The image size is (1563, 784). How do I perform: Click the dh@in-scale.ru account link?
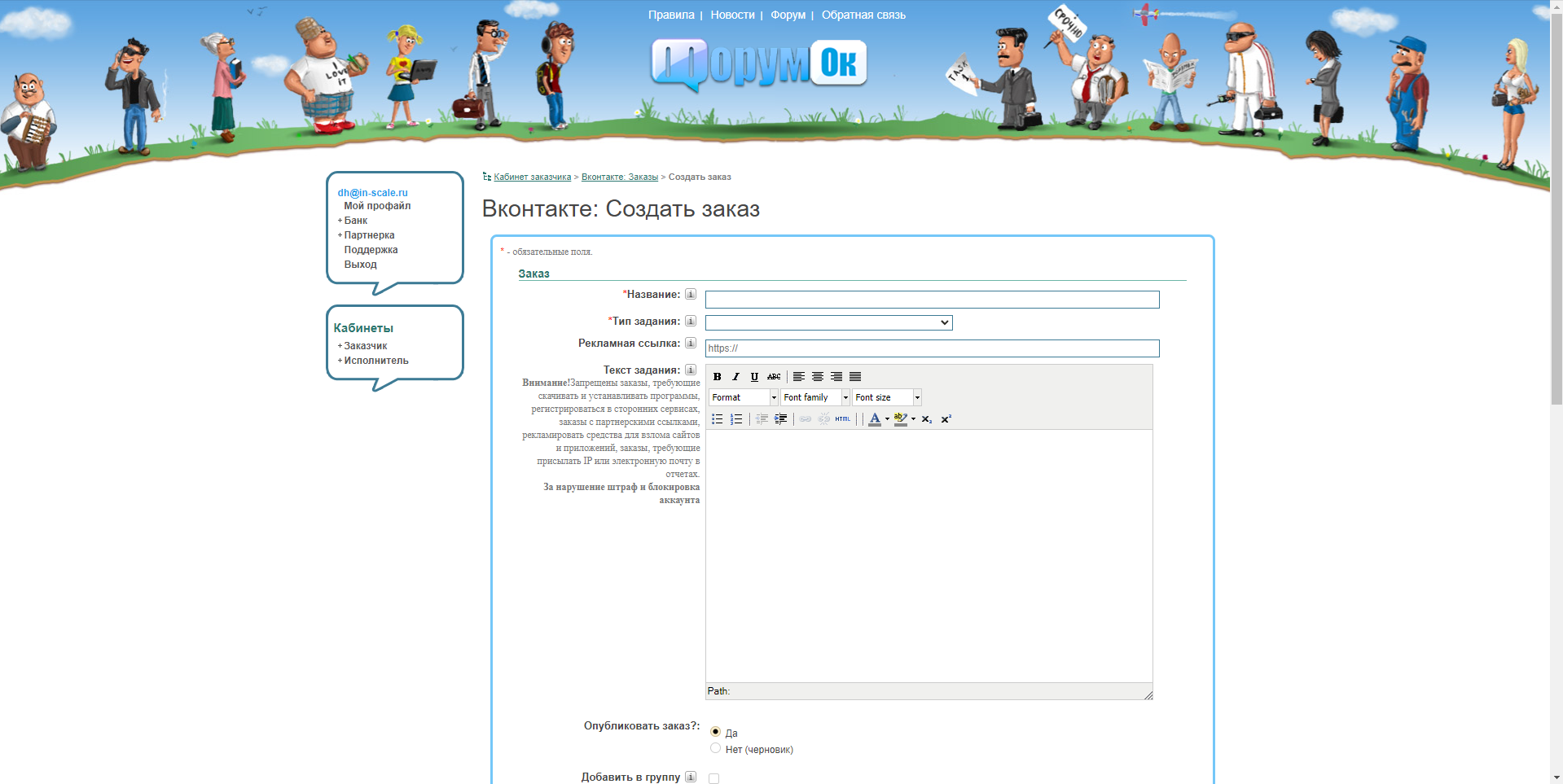click(372, 193)
